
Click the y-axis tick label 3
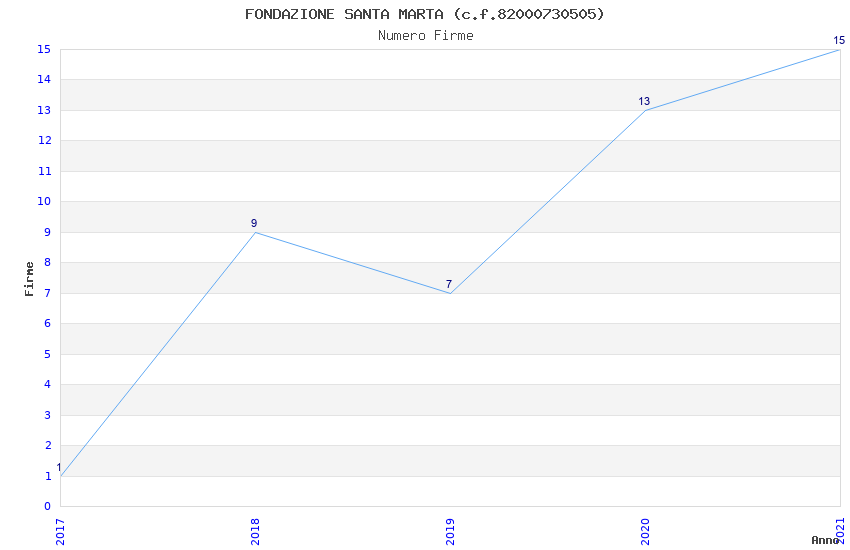48,415
